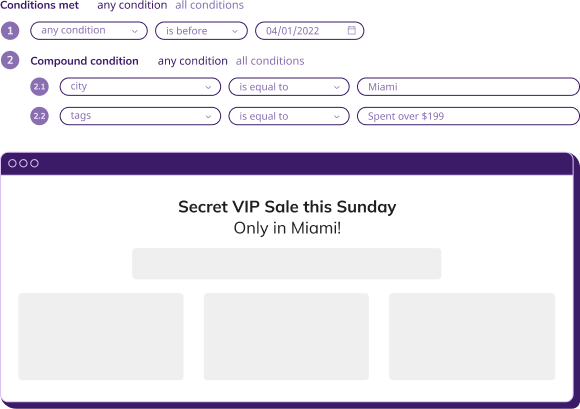
Task: Click the 'Spent over $199' value field
Action: click(468, 116)
